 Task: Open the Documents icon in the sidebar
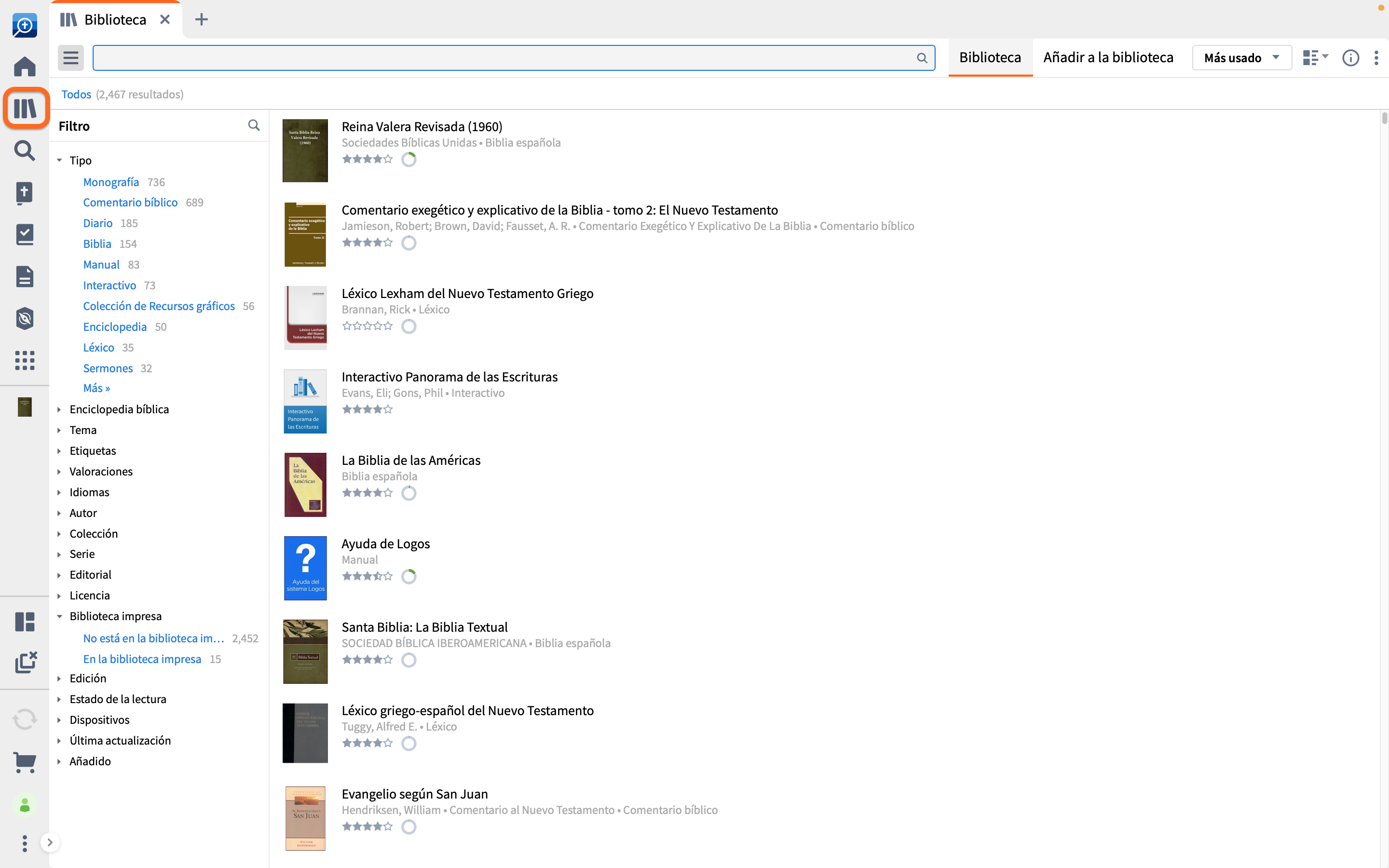(25, 276)
